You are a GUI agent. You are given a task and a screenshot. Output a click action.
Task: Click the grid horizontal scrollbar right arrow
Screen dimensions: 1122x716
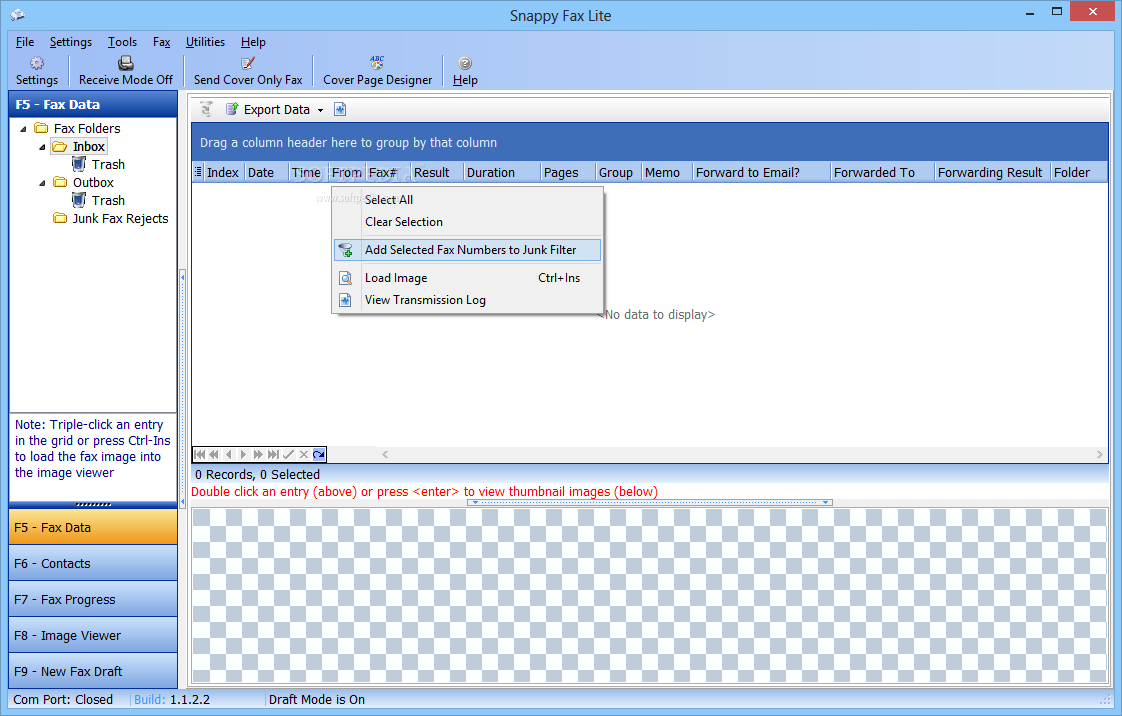[1100, 454]
